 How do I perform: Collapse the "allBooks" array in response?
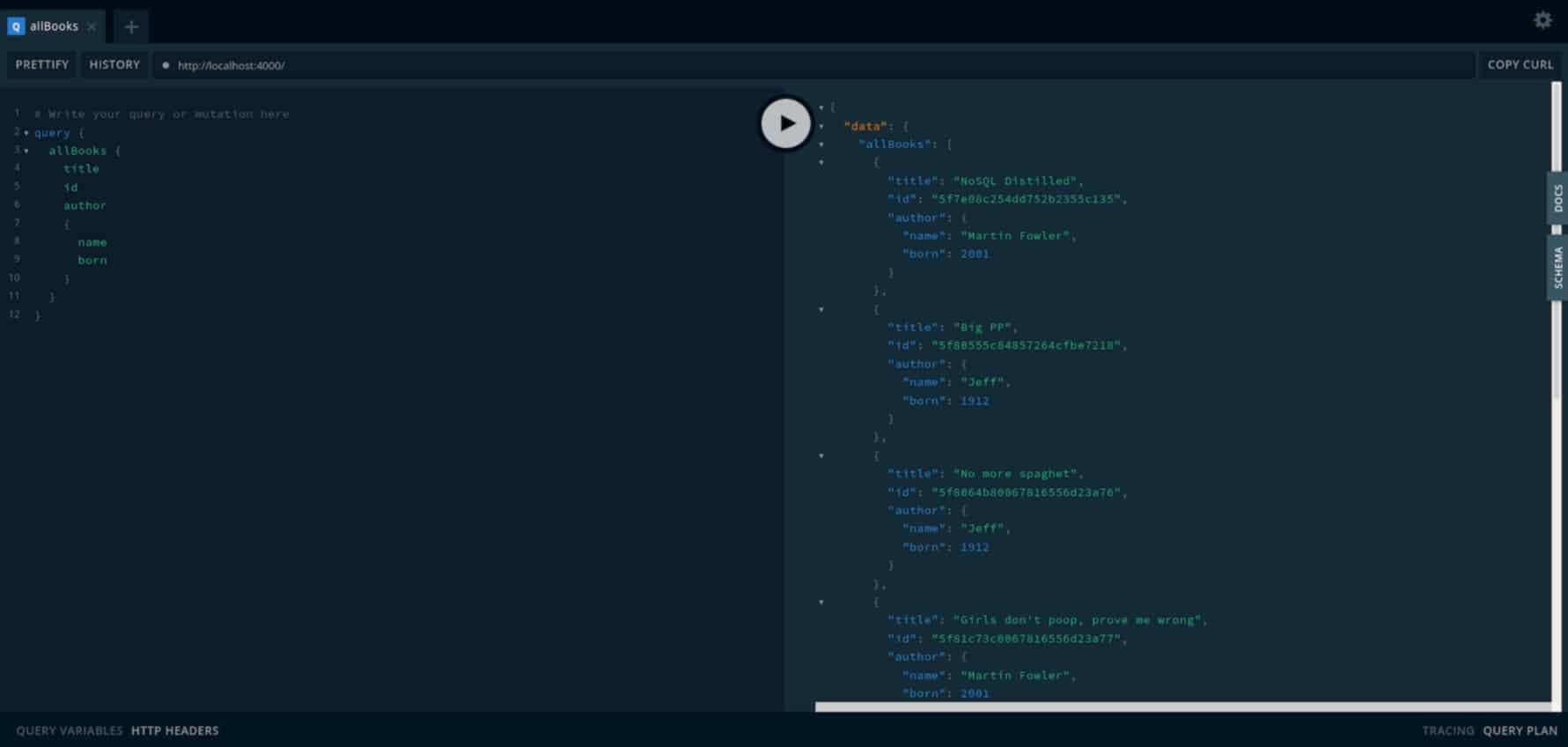pyautogui.click(x=821, y=144)
